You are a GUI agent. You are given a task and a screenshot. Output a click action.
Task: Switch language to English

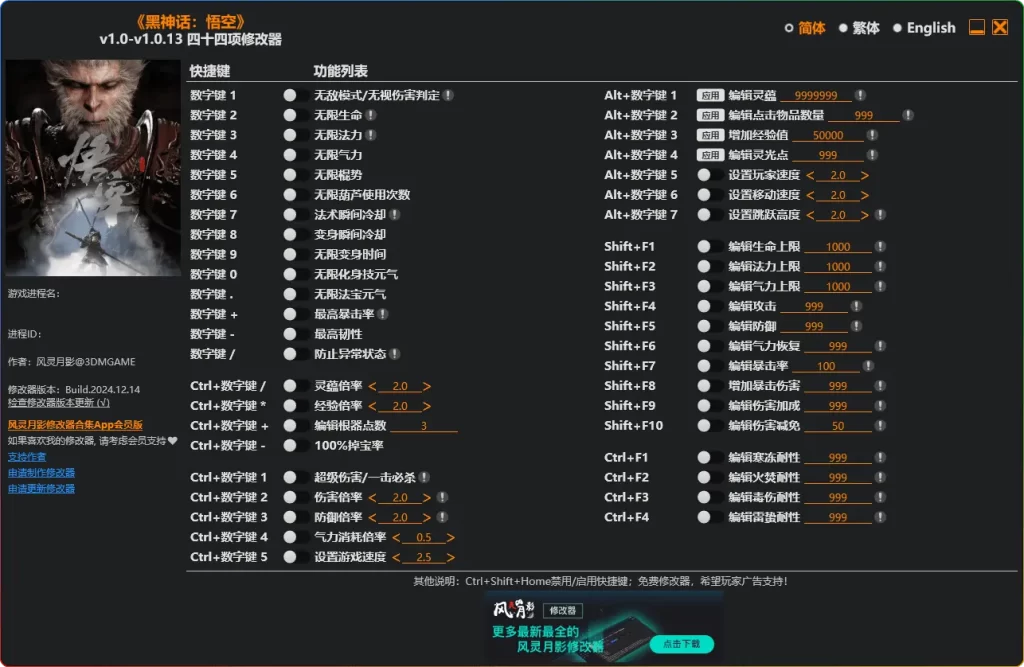(x=924, y=28)
